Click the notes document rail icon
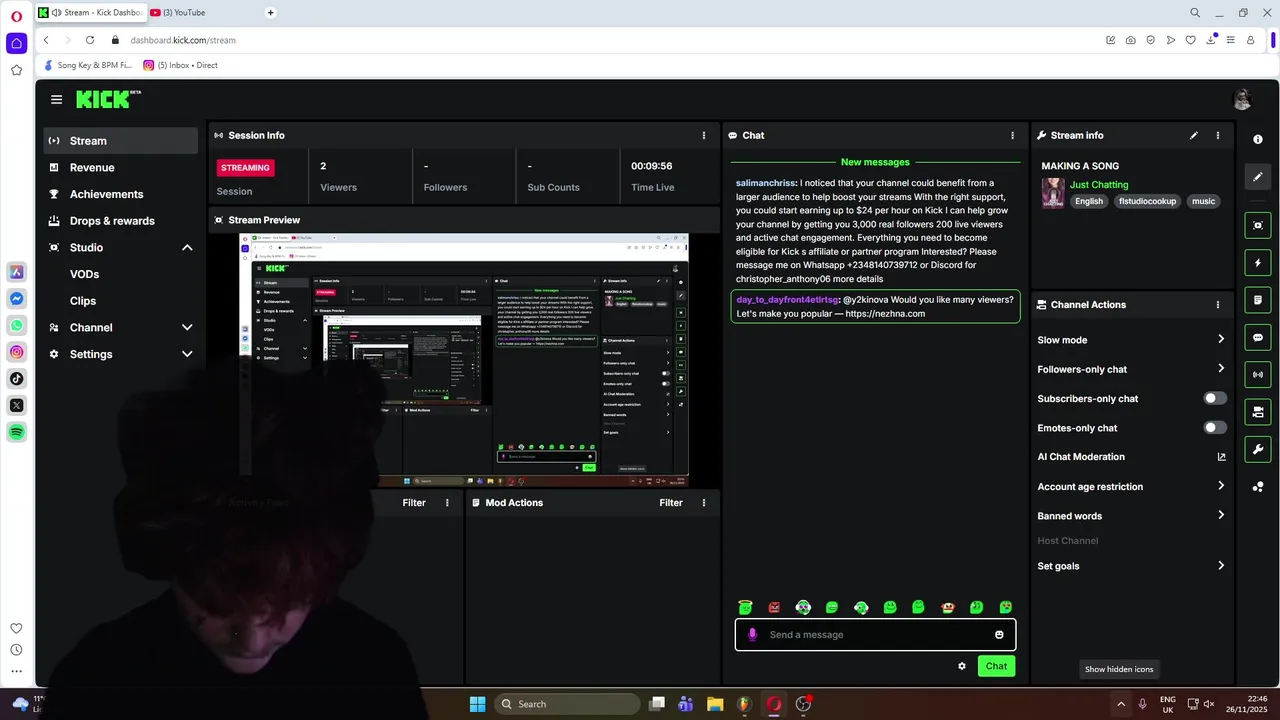This screenshot has width=1280, height=720. click(1258, 300)
